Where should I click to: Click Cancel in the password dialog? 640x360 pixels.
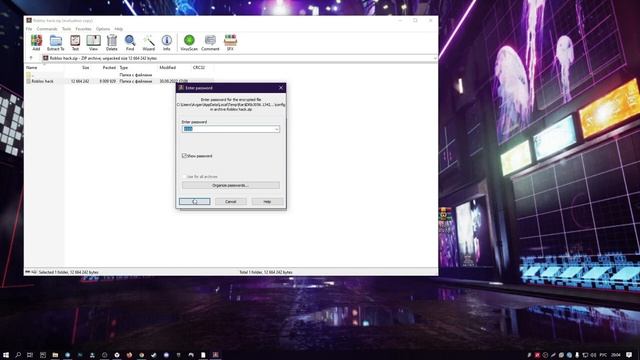231,202
